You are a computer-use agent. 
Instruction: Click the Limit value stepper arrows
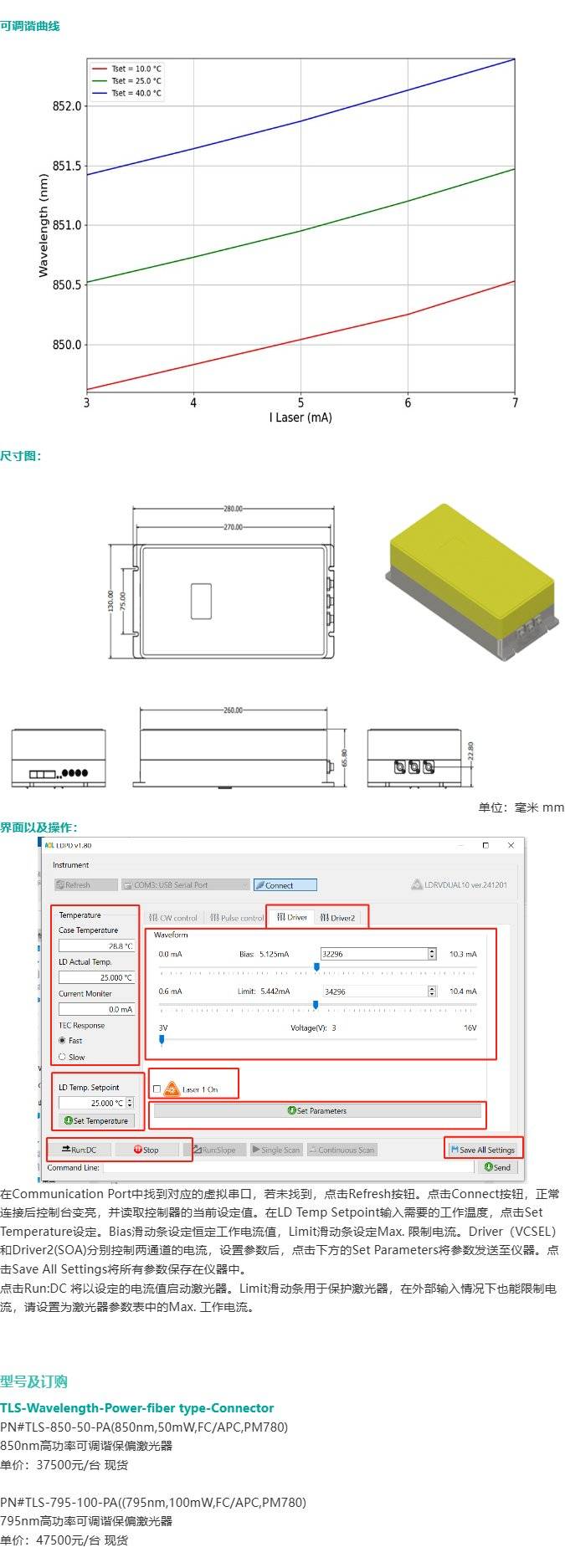[x=432, y=991]
